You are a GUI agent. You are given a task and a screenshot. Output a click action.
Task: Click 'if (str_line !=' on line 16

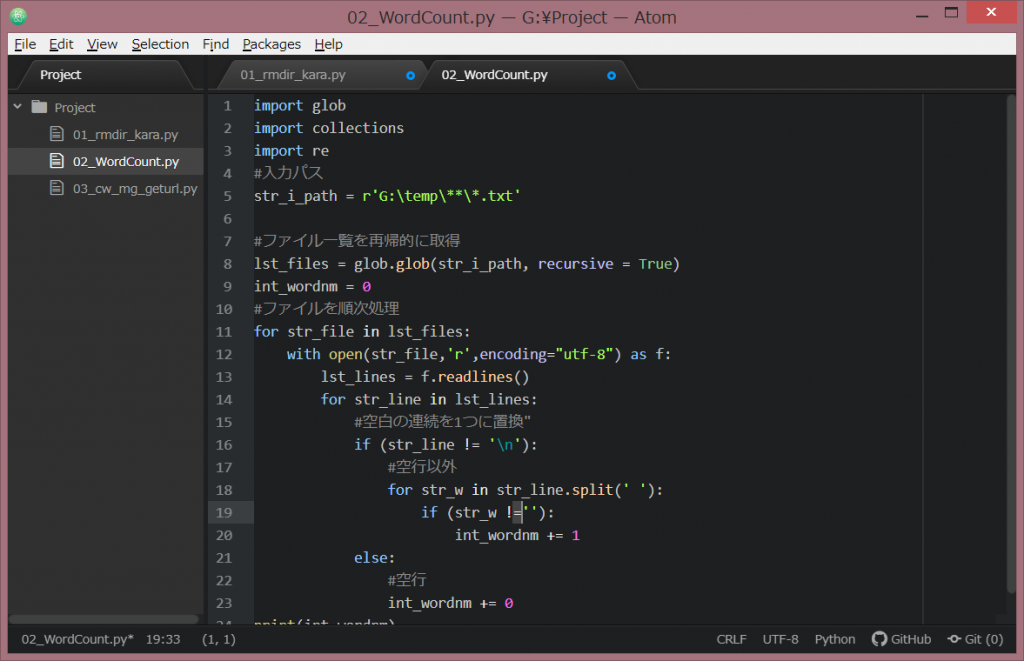coord(417,445)
